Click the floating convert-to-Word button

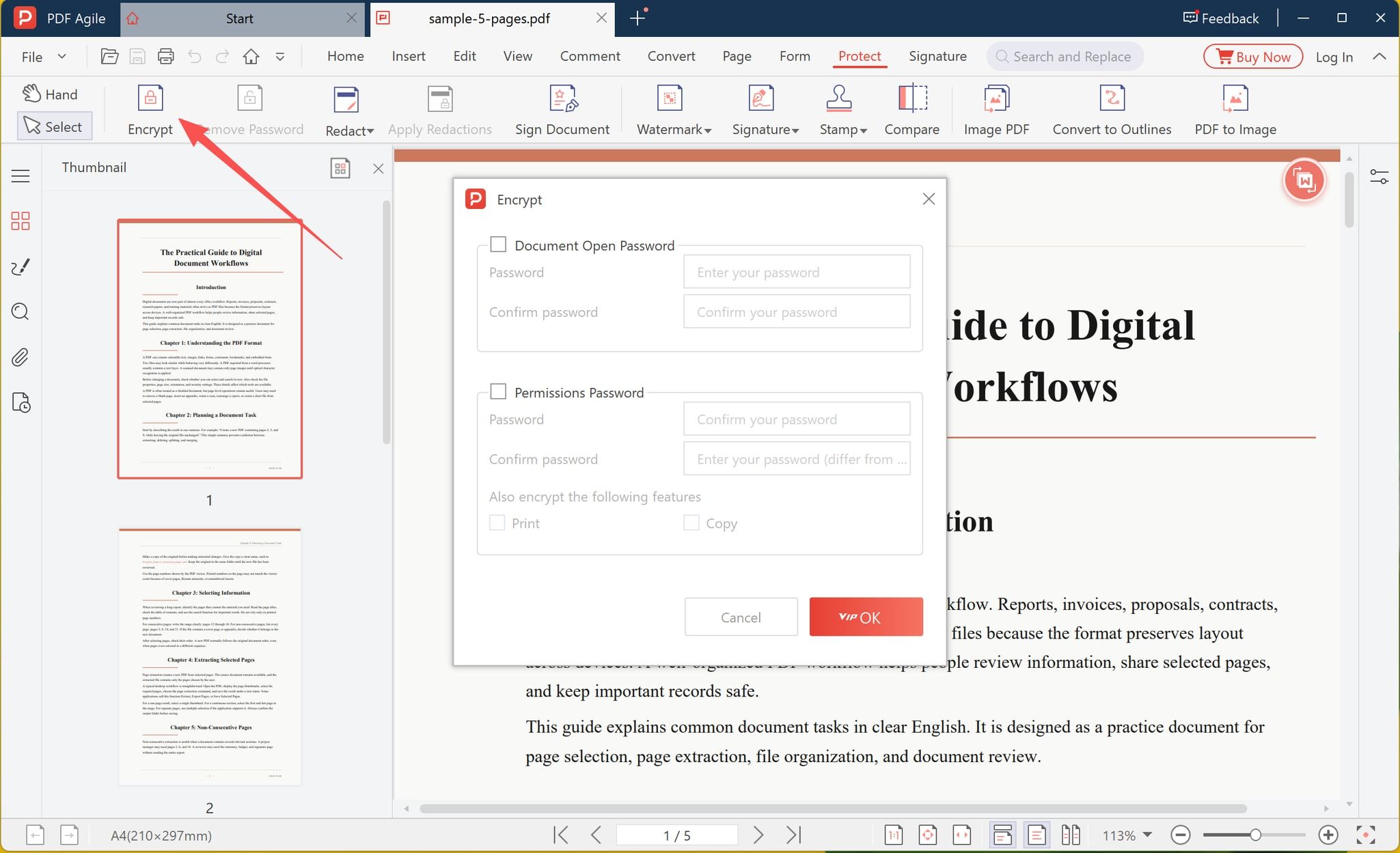[1304, 181]
